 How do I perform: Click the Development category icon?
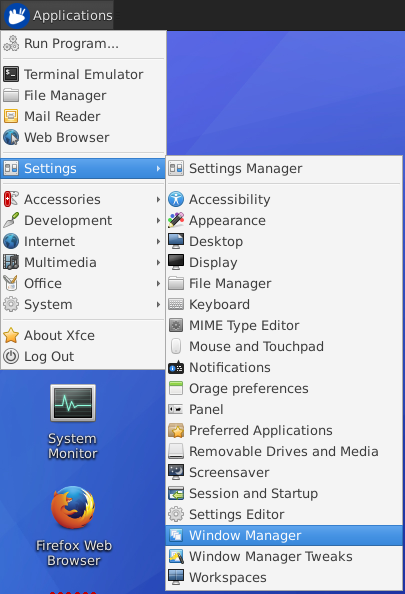[x=11, y=220]
